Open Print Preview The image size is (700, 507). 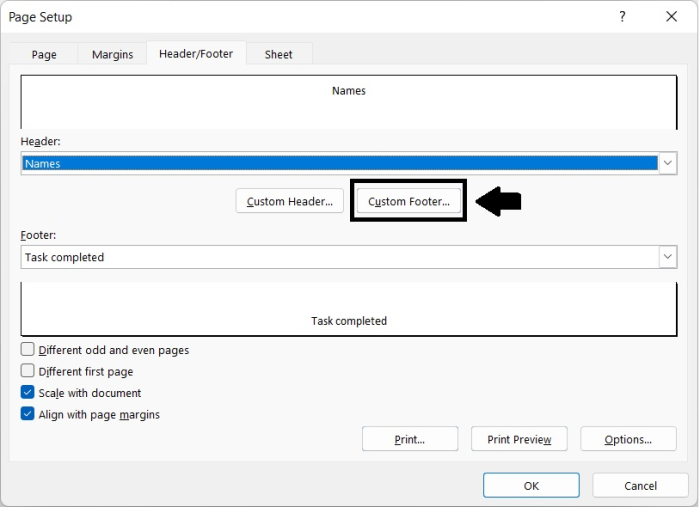coord(519,439)
